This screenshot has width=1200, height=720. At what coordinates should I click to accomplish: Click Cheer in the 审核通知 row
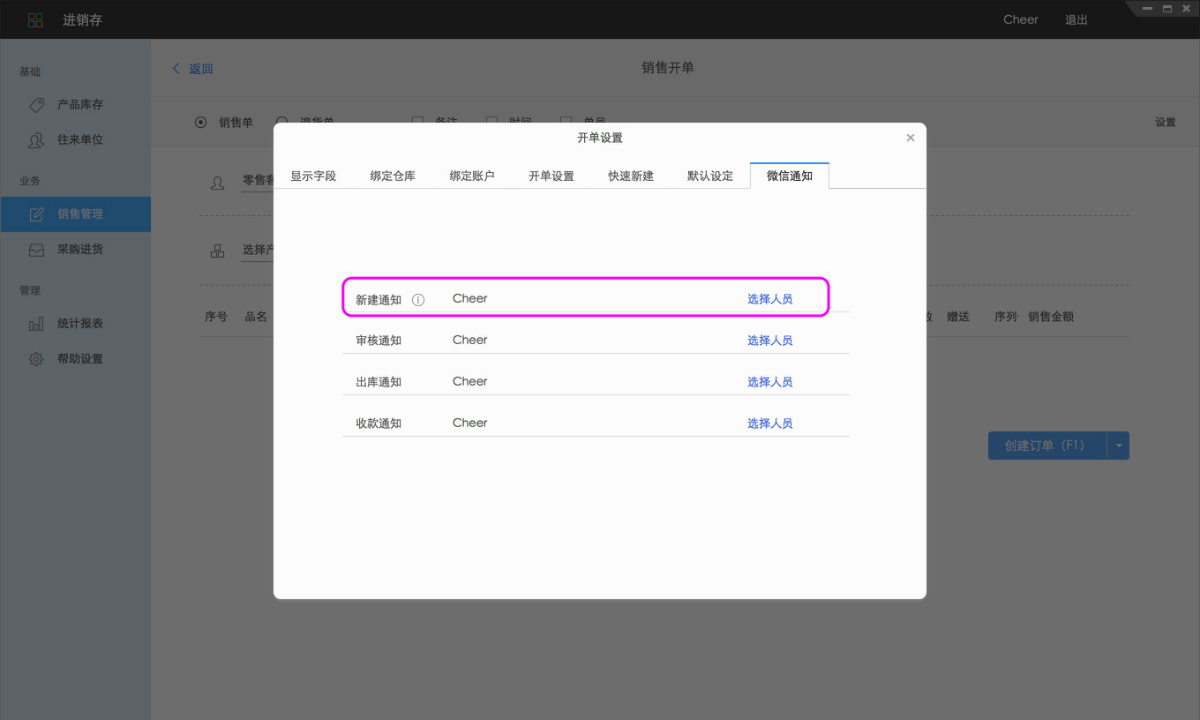click(x=470, y=340)
